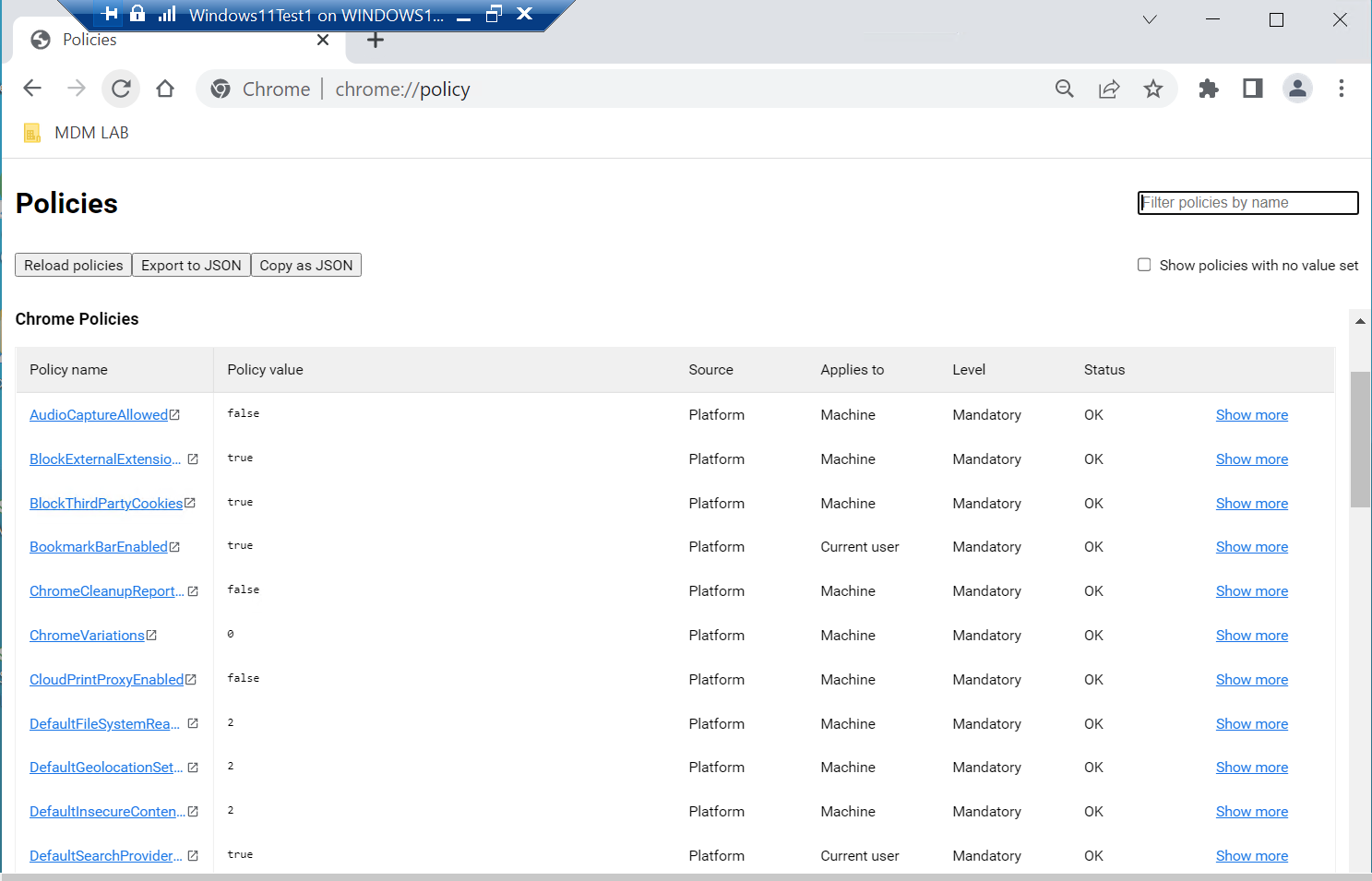
Task: Toggle the browser side panel icon
Action: click(1253, 89)
